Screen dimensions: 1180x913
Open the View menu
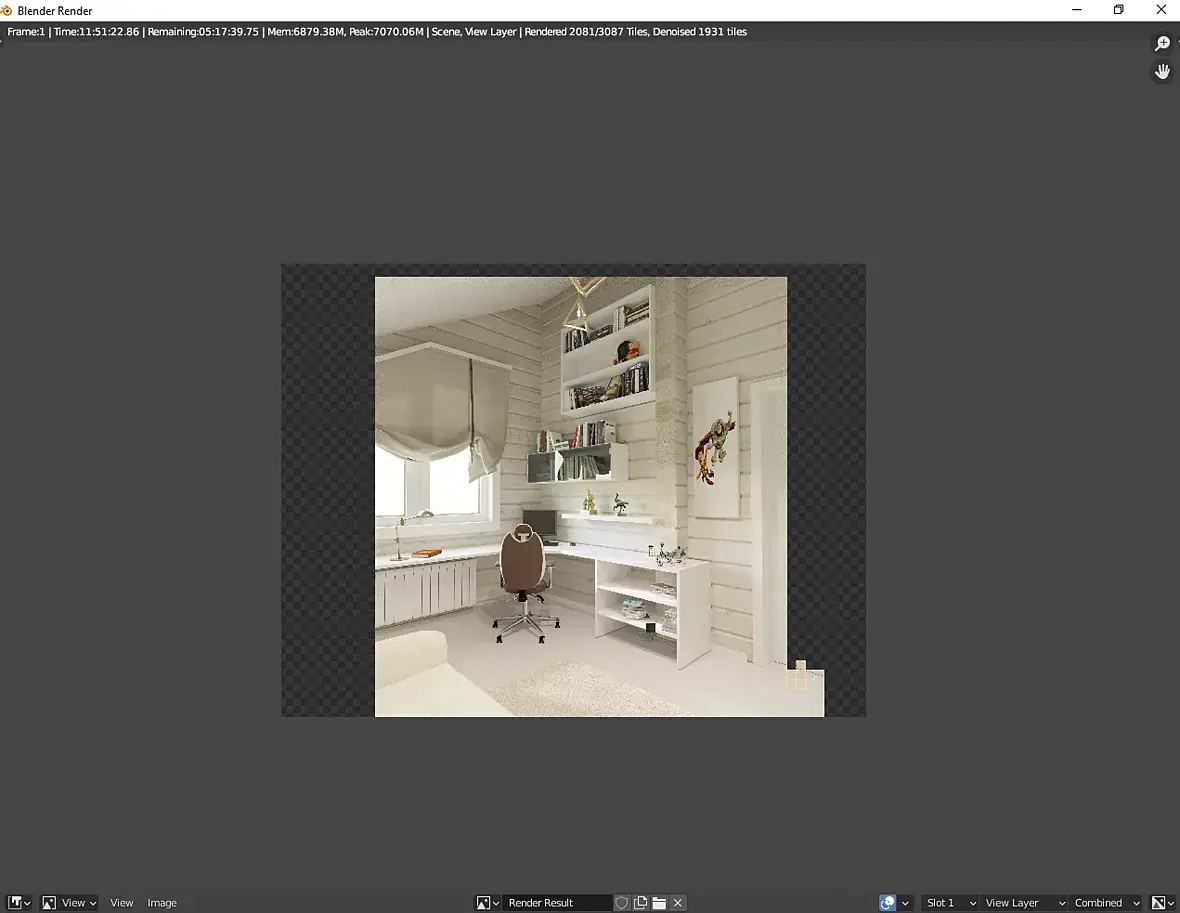click(122, 903)
